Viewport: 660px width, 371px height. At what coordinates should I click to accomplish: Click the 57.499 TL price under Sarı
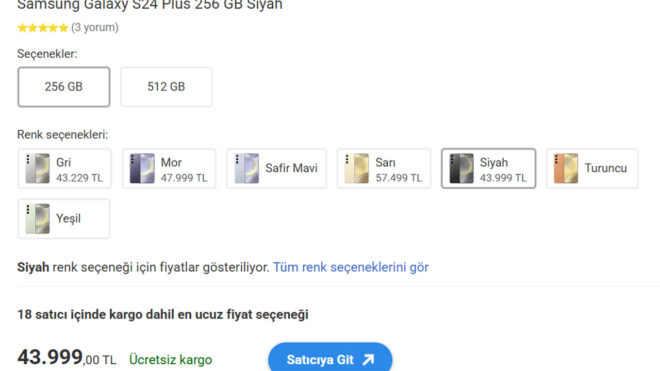399,178
